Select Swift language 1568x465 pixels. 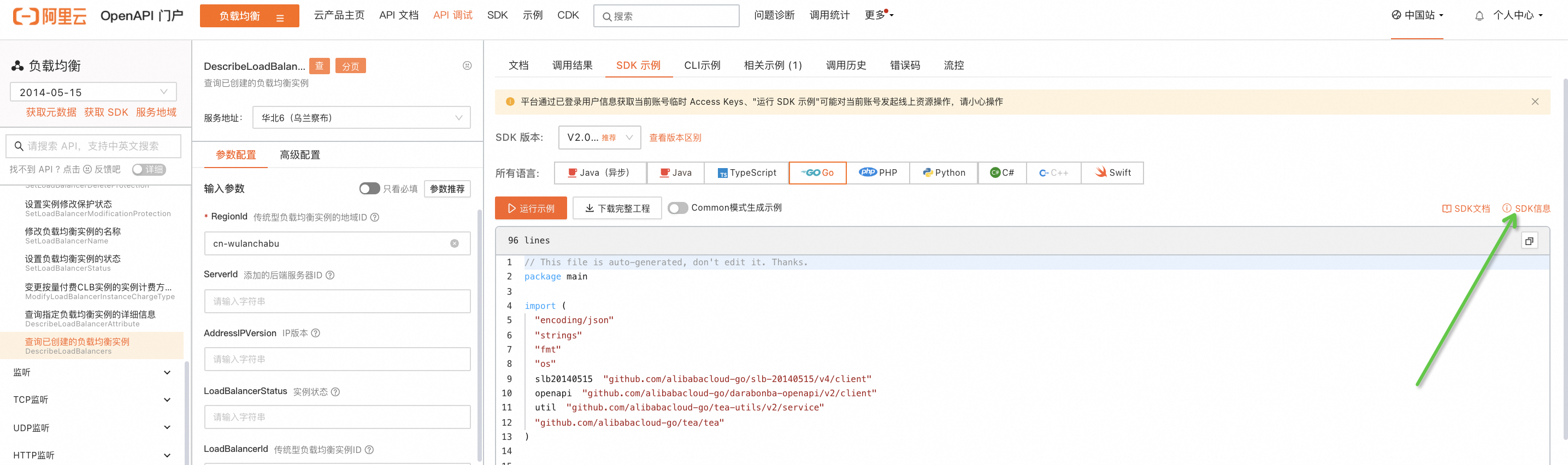click(1113, 172)
